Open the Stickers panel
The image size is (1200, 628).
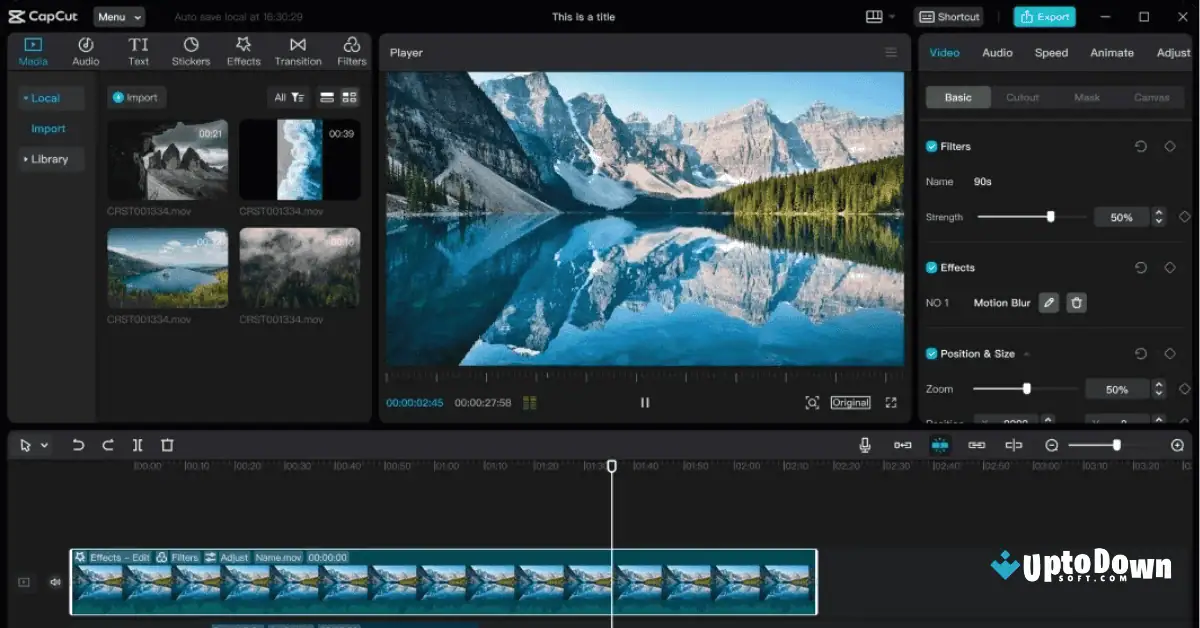pos(190,51)
